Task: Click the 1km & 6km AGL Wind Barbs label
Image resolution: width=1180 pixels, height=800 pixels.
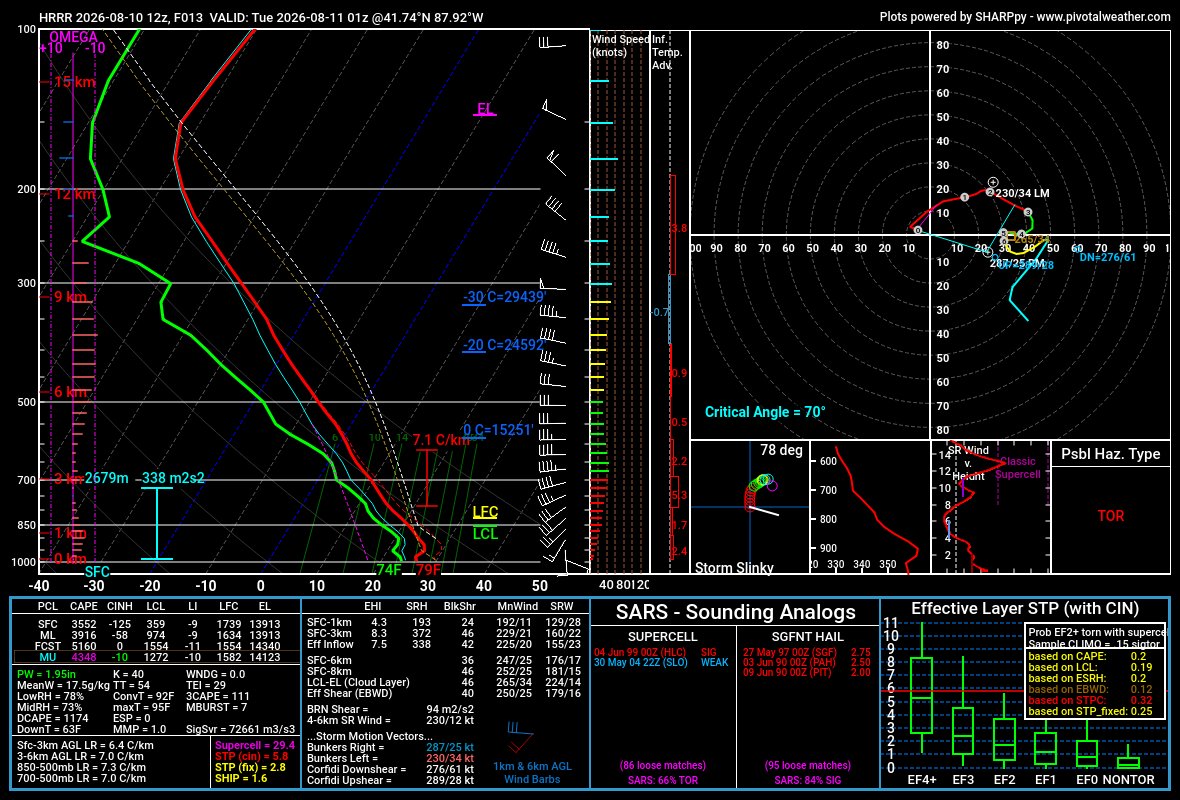Action: point(532,772)
